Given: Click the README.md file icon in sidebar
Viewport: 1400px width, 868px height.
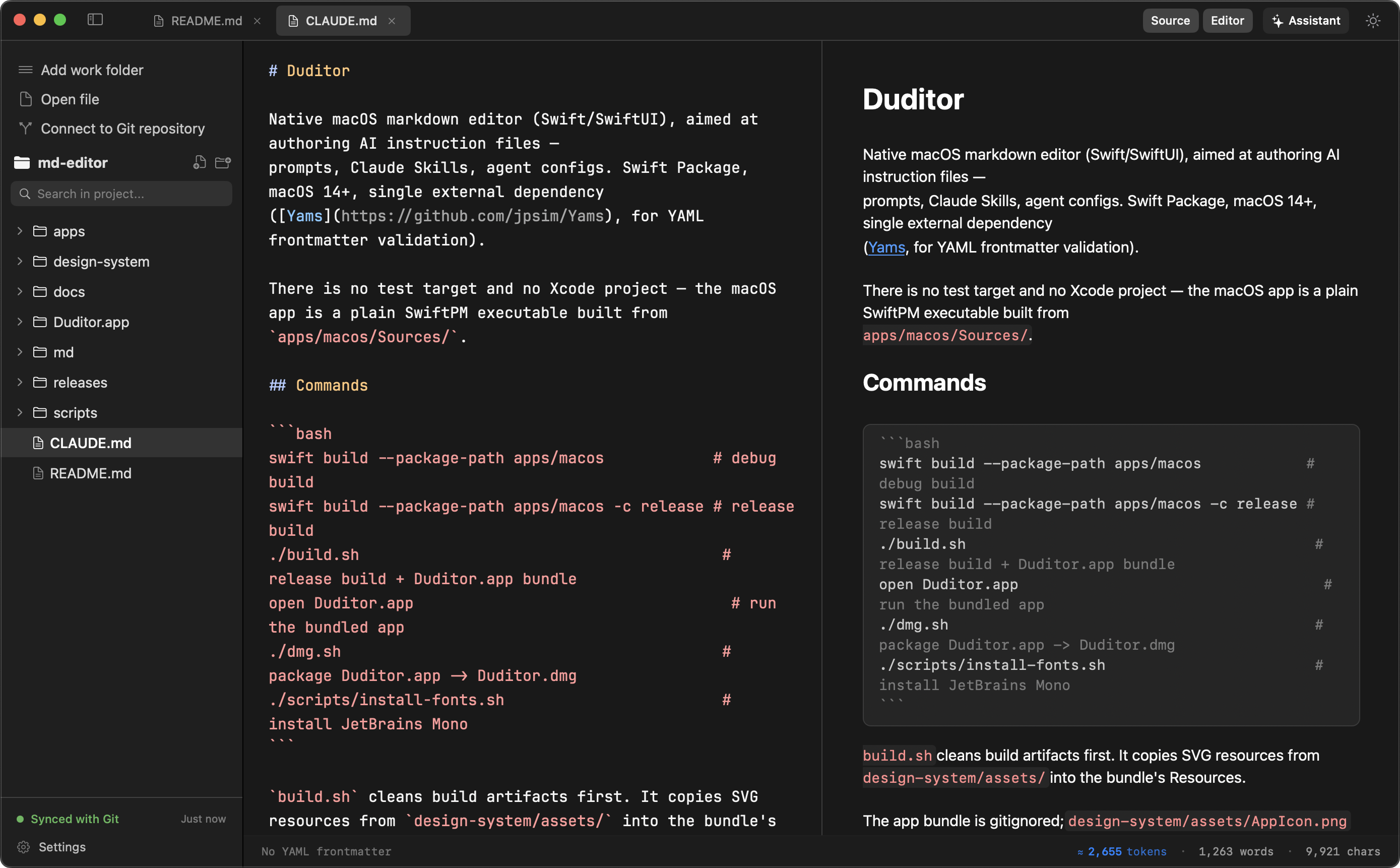Looking at the screenshot, I should click(x=38, y=473).
